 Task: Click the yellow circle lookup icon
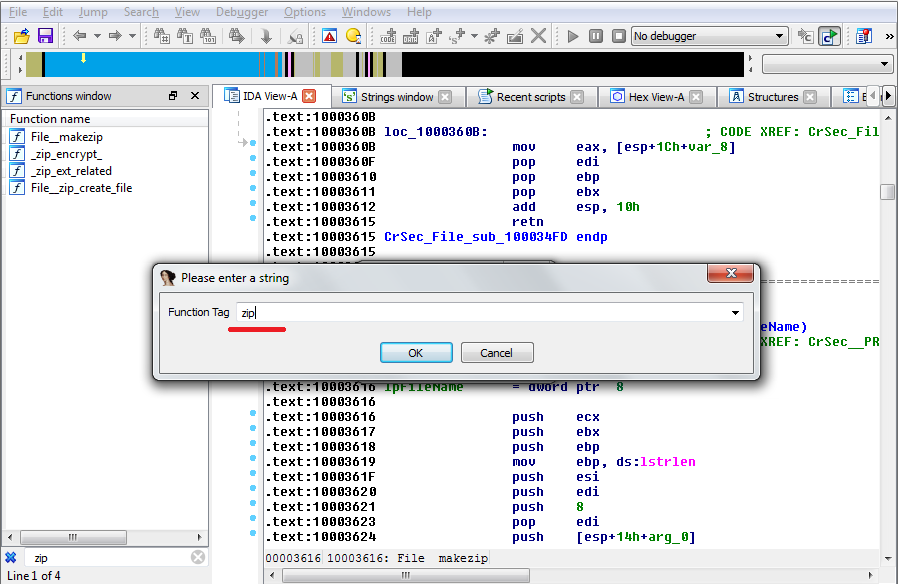coord(353,36)
